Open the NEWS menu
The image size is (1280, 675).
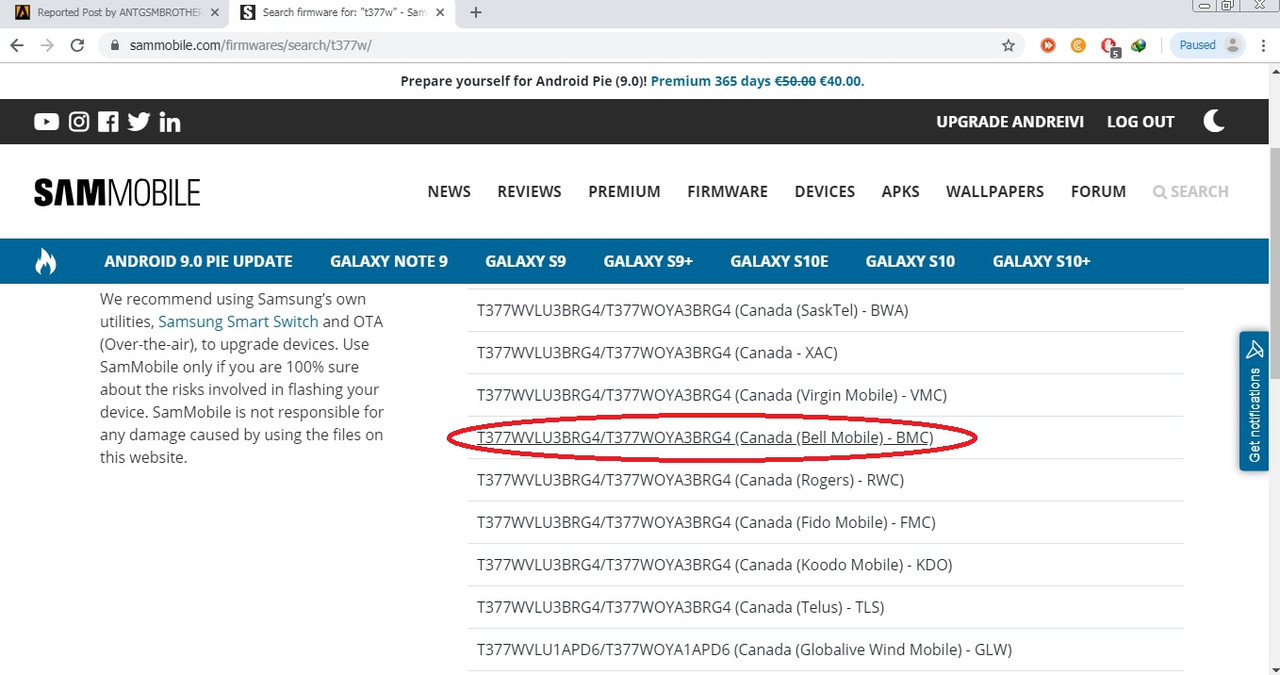pos(449,192)
